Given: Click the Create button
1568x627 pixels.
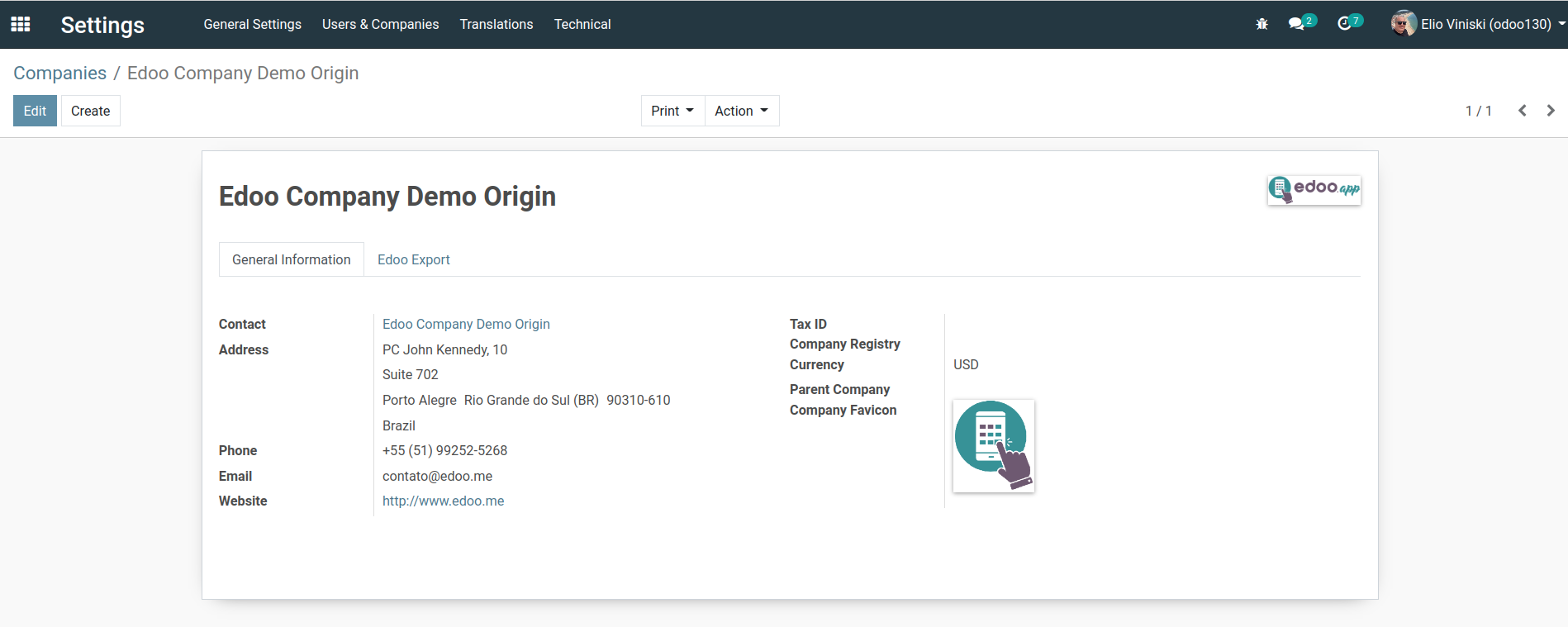Looking at the screenshot, I should coord(91,111).
